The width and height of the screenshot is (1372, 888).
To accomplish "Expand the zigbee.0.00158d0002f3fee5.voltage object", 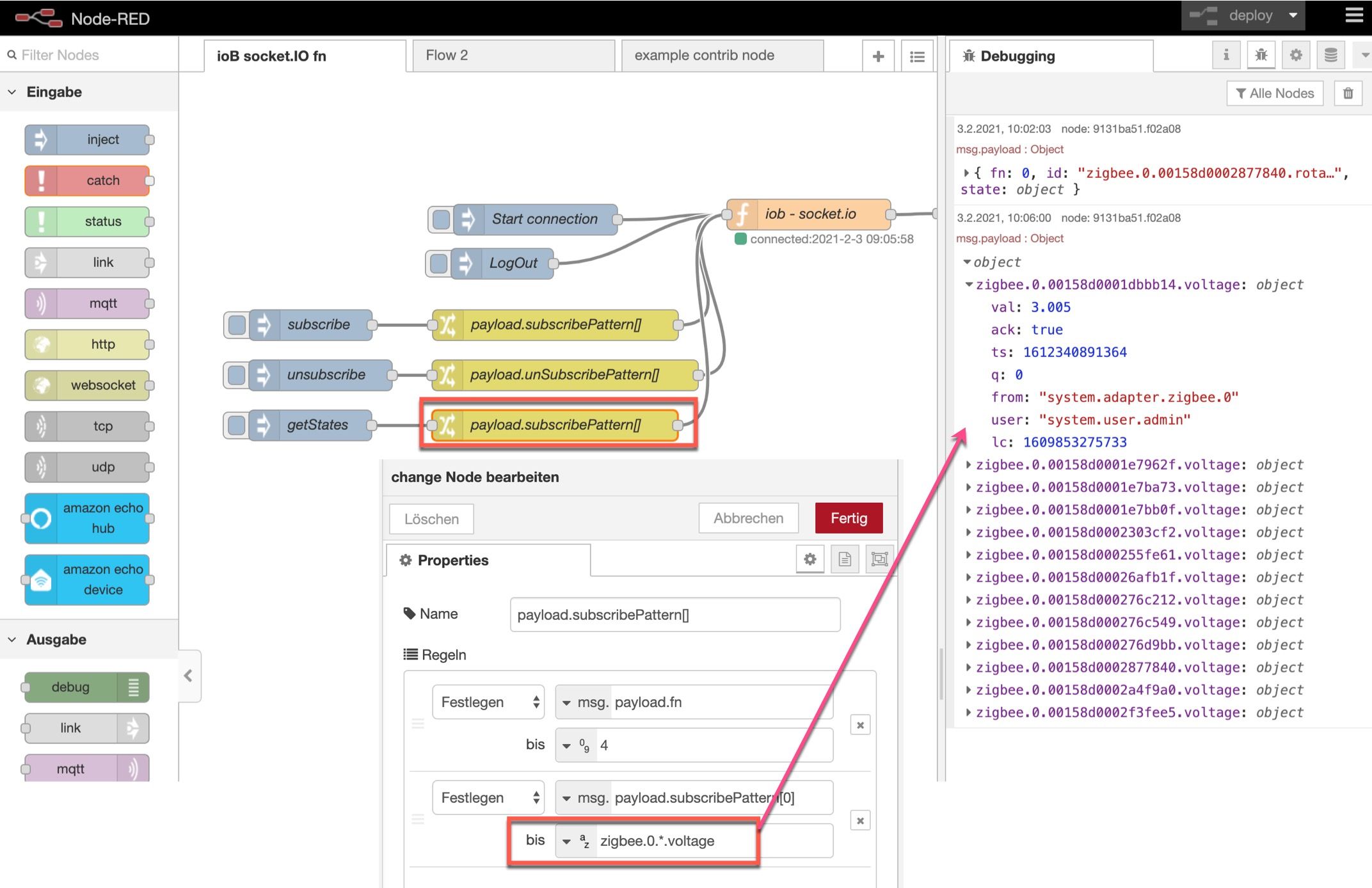I will pyautogui.click(x=969, y=712).
